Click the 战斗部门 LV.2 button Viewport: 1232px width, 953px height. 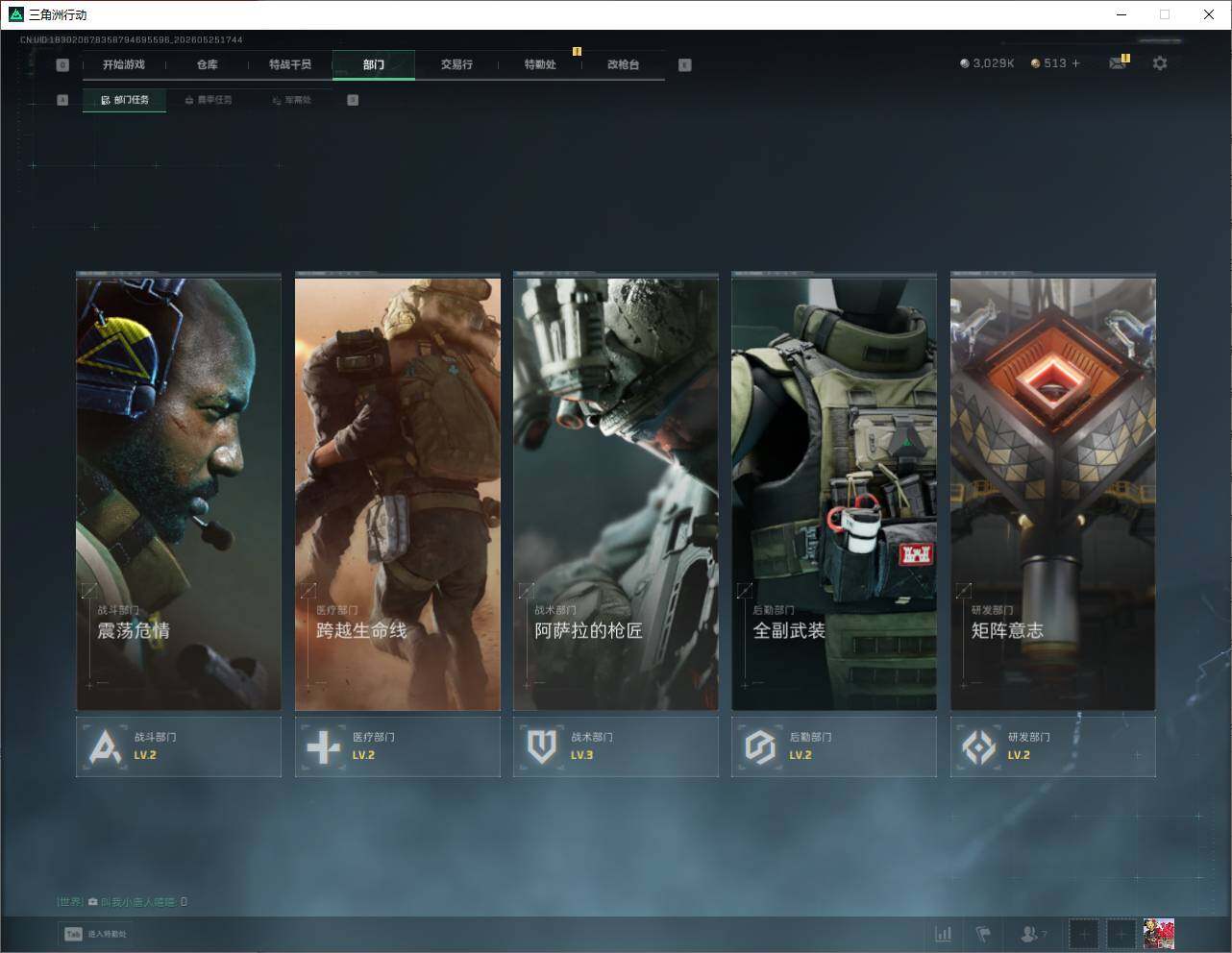179,746
